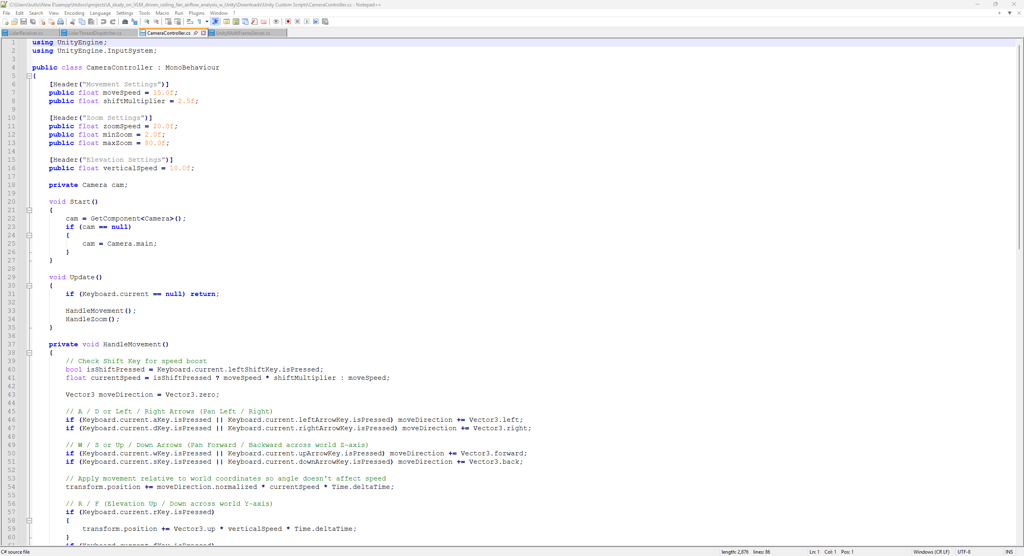Toggle file monitoring eye icon

coord(276,22)
